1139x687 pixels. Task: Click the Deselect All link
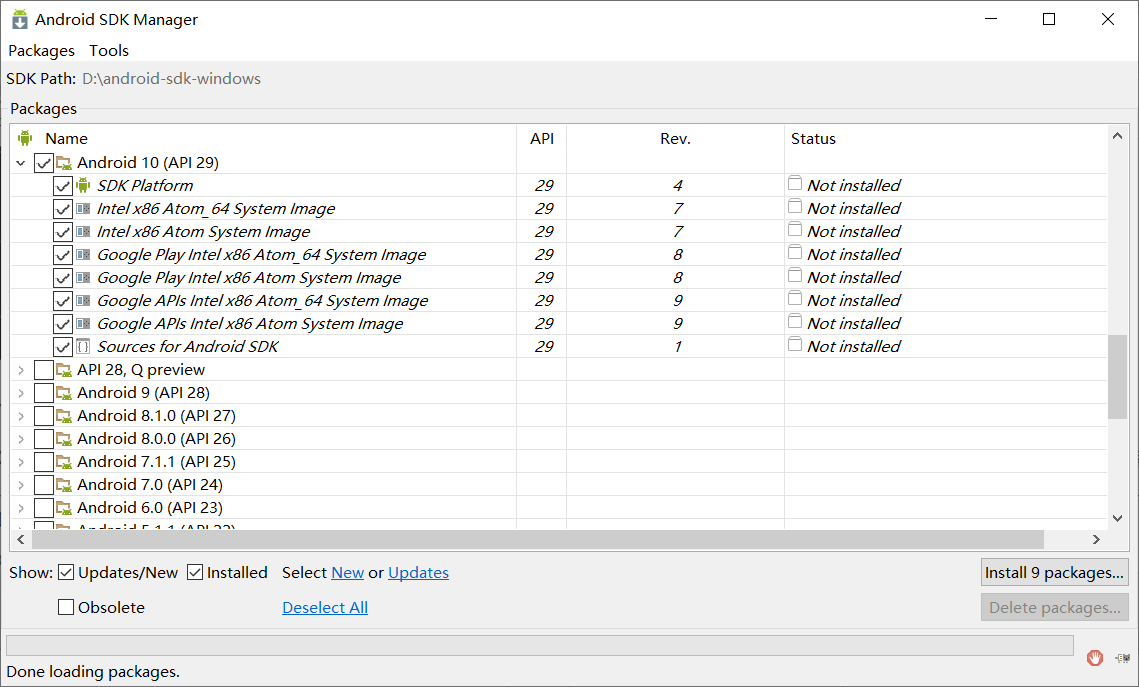coord(325,607)
